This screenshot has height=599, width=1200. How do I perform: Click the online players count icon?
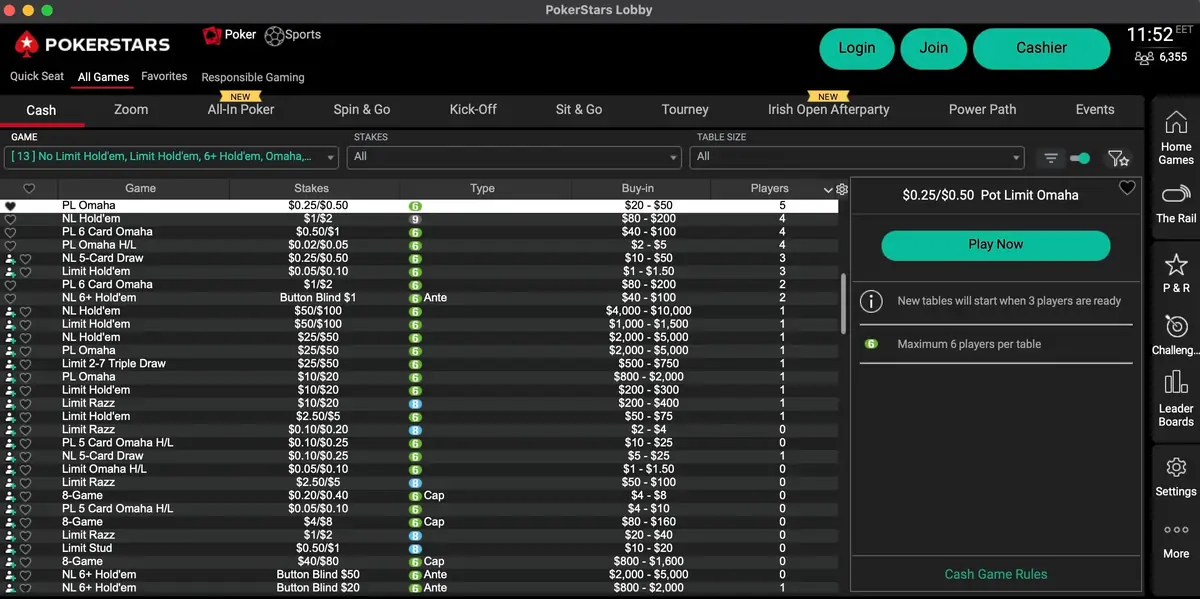coord(1144,58)
